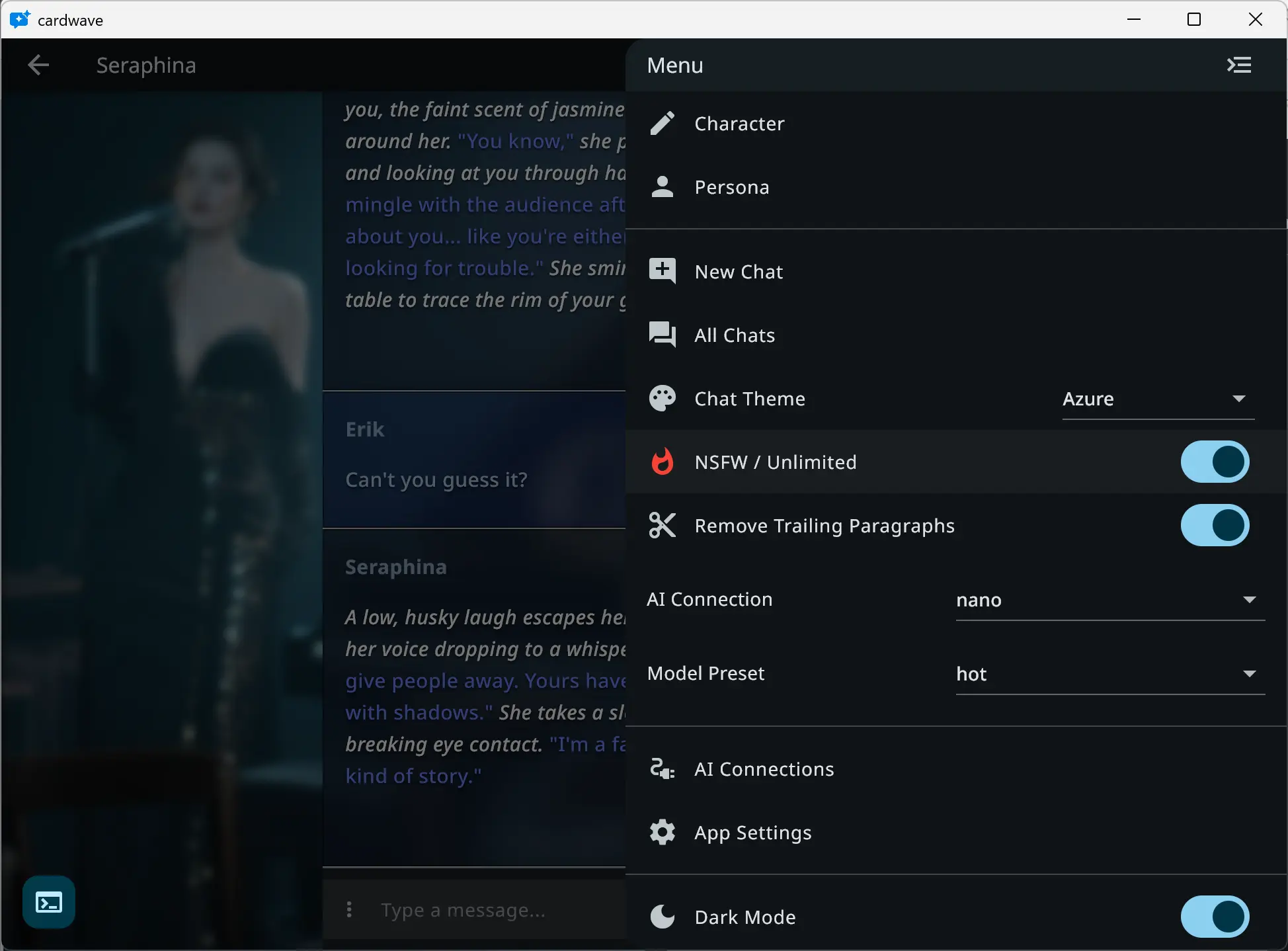
Task: Click the terminal icon in the bottom left
Action: (x=48, y=901)
